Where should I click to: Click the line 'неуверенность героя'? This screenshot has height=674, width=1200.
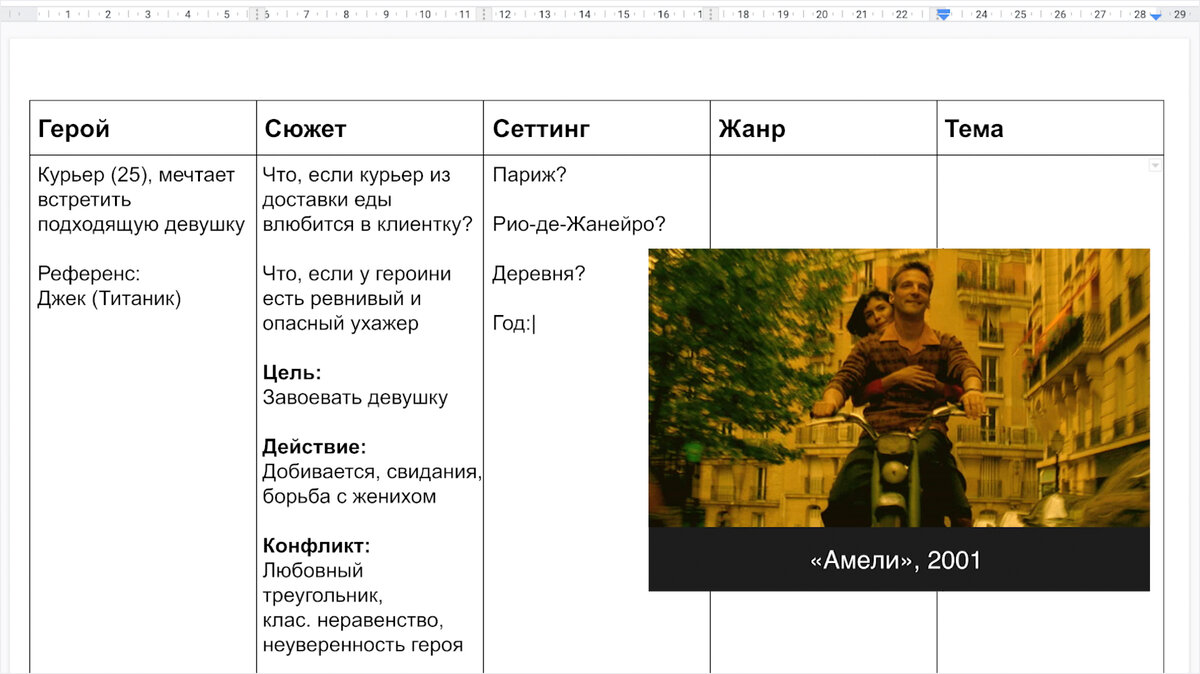pyautogui.click(x=363, y=645)
